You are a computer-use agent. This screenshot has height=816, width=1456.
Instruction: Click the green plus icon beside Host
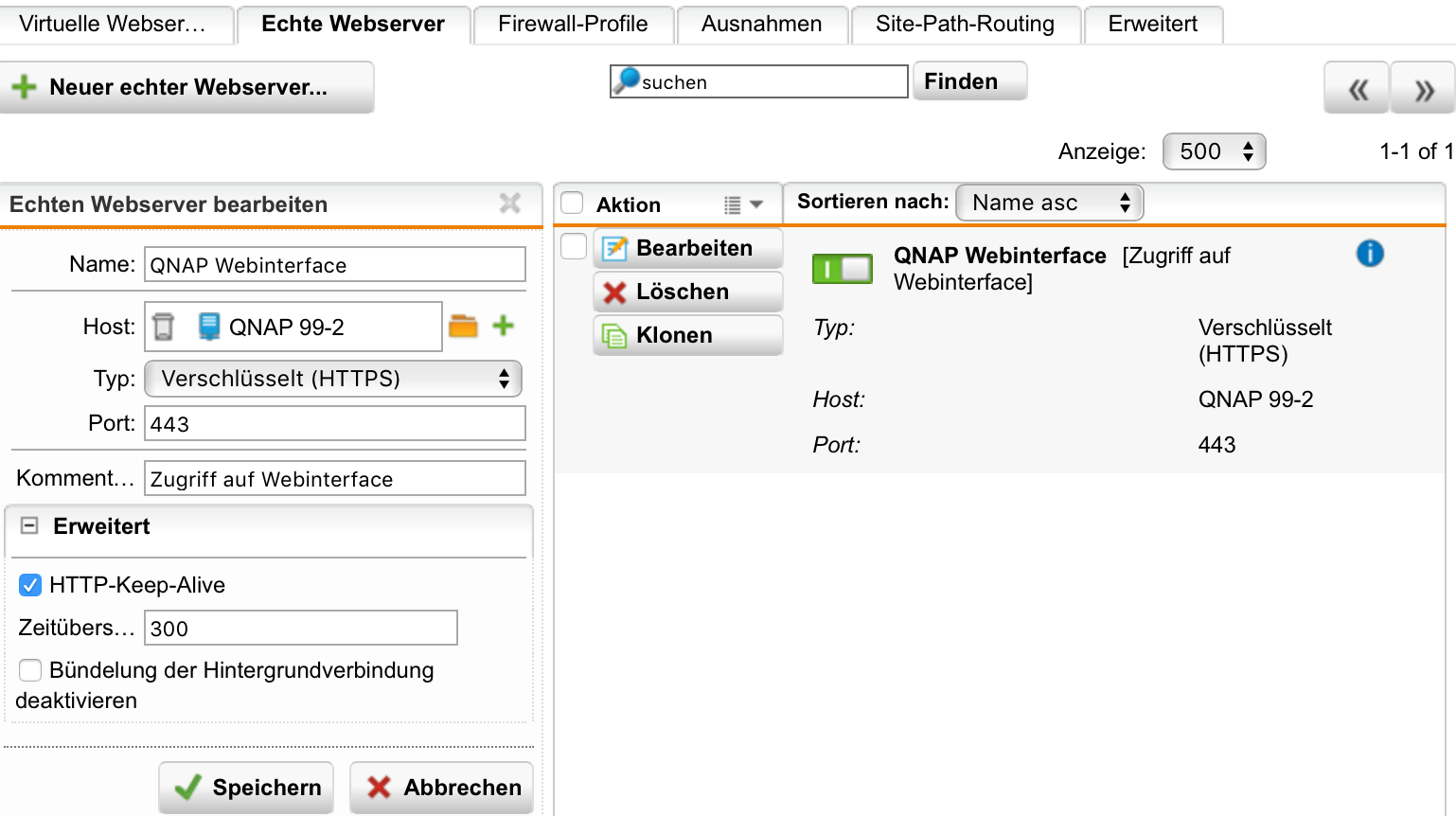tap(504, 327)
